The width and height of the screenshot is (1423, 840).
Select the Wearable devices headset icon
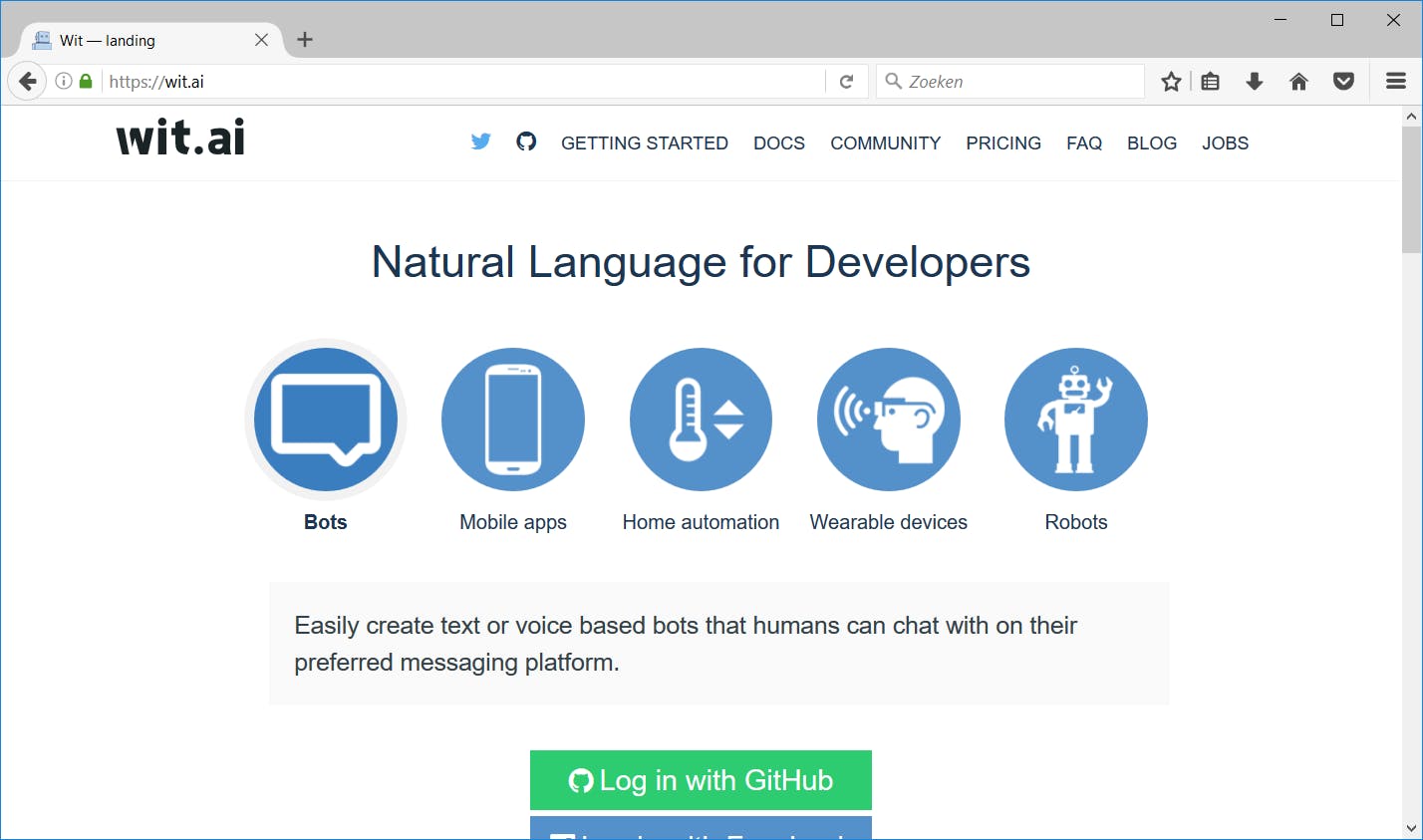pyautogui.click(x=889, y=420)
